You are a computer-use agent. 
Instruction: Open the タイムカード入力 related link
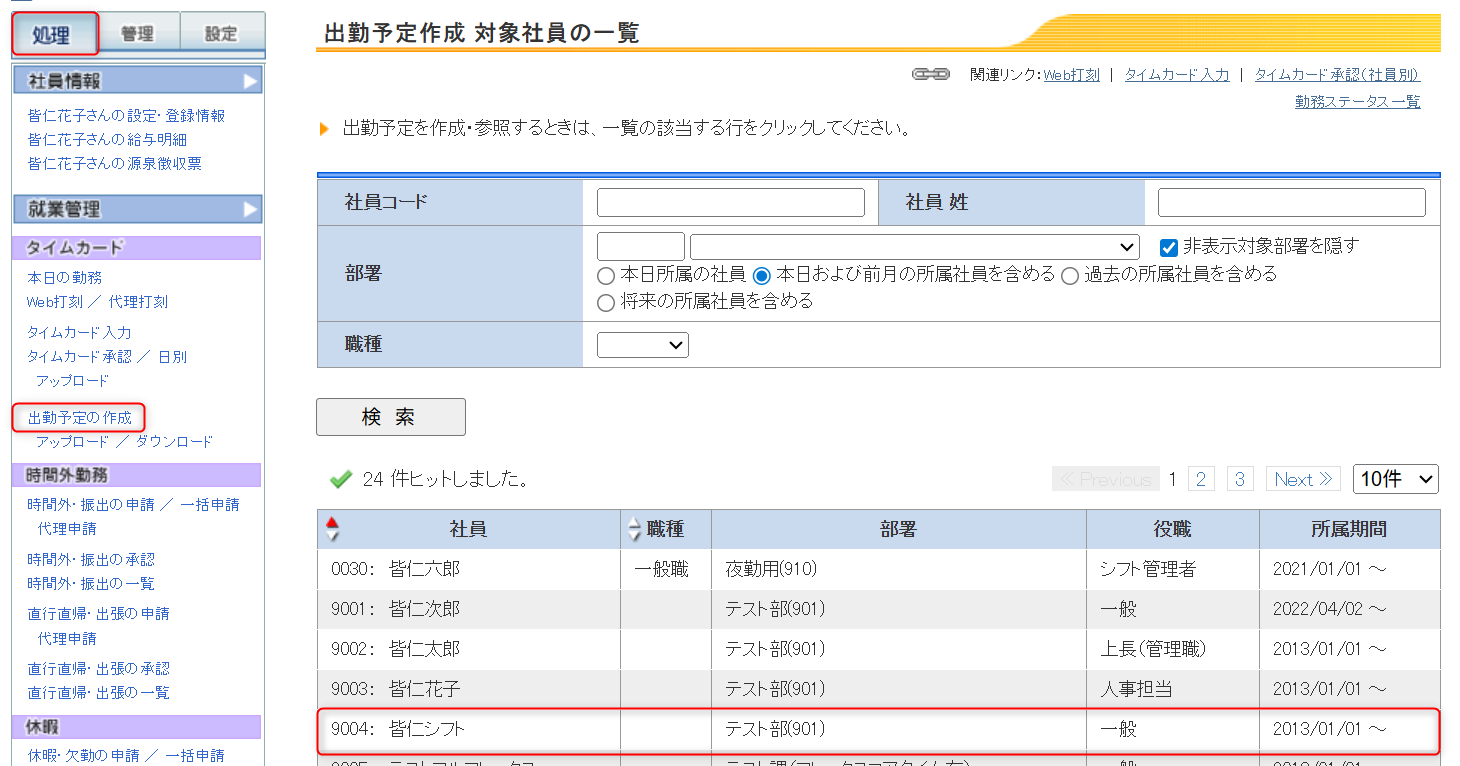1176,75
